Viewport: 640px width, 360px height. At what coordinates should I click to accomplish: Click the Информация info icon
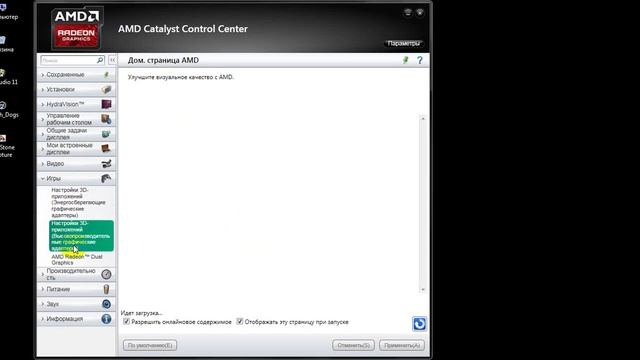click(106, 319)
